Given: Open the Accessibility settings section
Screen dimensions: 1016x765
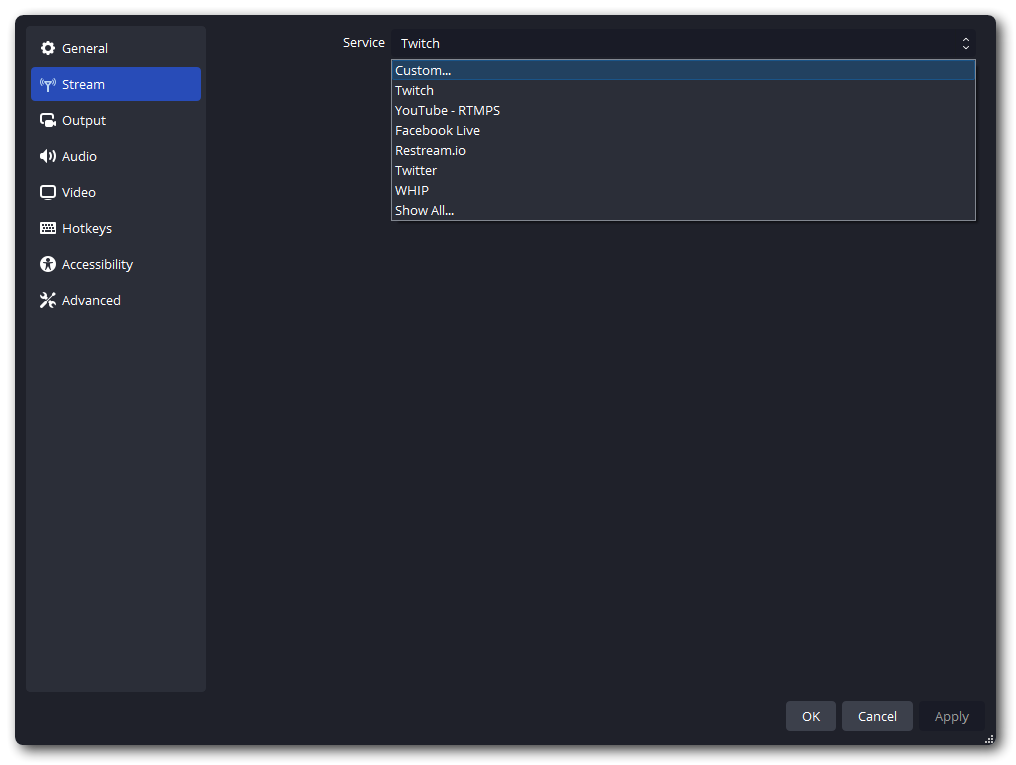Looking at the screenshot, I should pyautogui.click(x=97, y=264).
